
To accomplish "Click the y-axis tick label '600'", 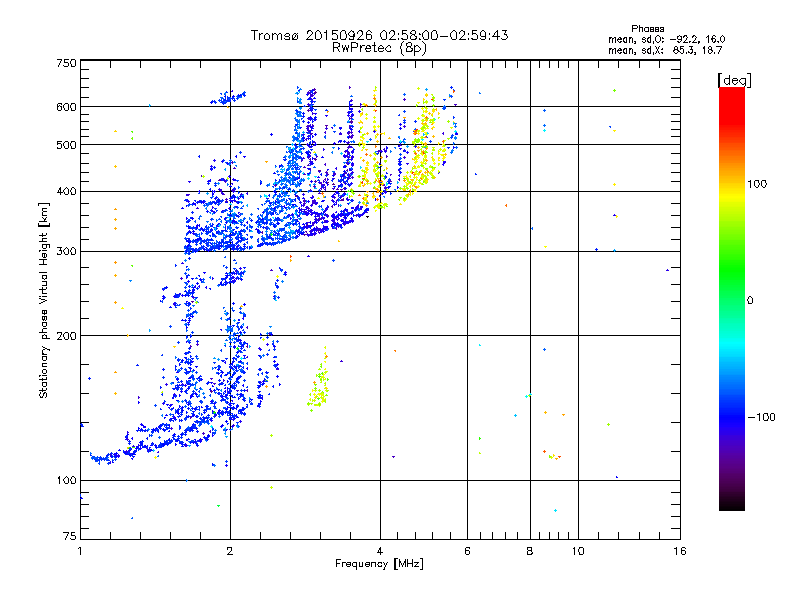I will tap(66, 107).
